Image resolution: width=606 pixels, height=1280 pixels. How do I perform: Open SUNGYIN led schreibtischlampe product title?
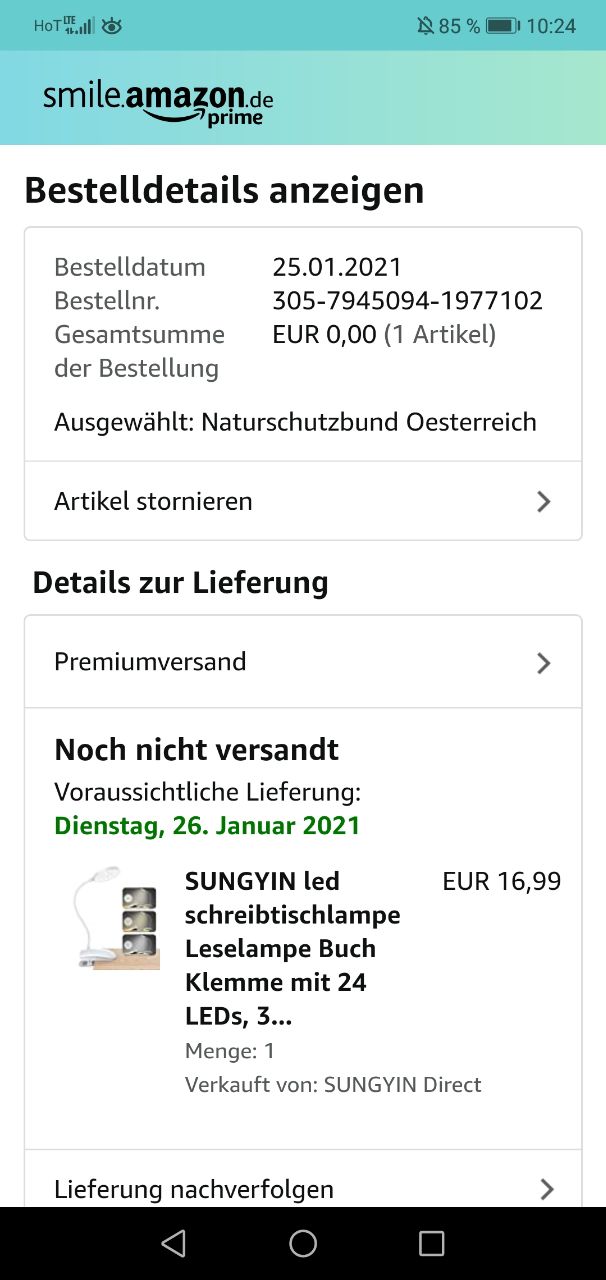click(293, 949)
